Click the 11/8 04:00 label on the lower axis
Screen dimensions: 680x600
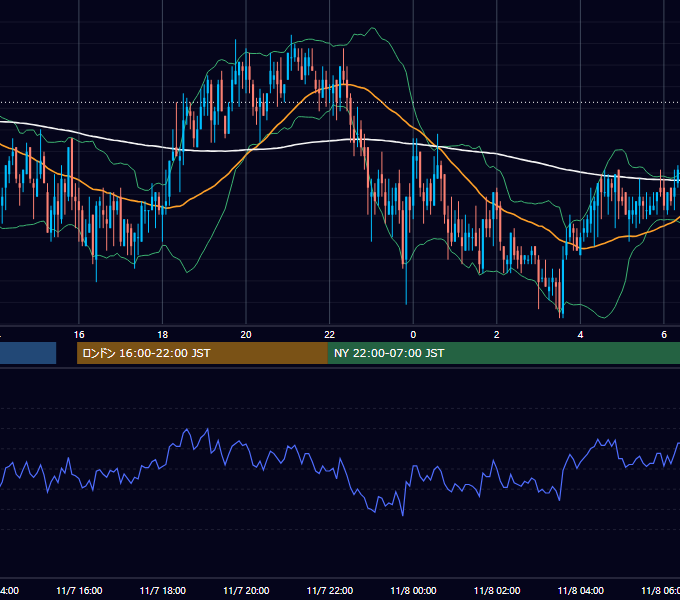(x=581, y=590)
